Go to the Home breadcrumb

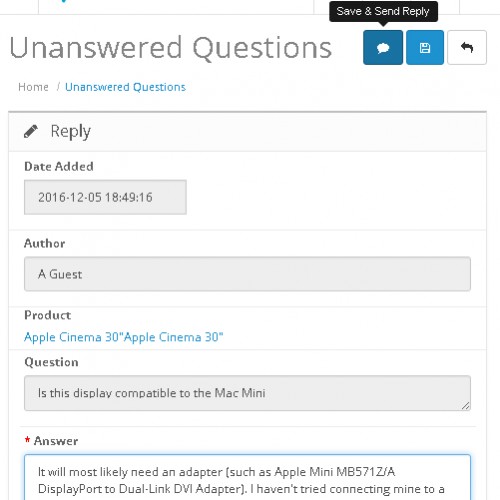click(33, 87)
